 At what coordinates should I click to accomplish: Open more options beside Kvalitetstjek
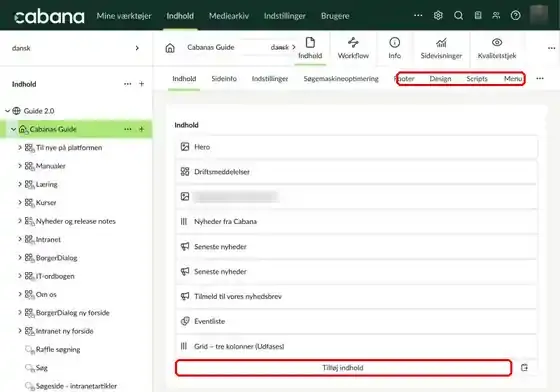551,48
